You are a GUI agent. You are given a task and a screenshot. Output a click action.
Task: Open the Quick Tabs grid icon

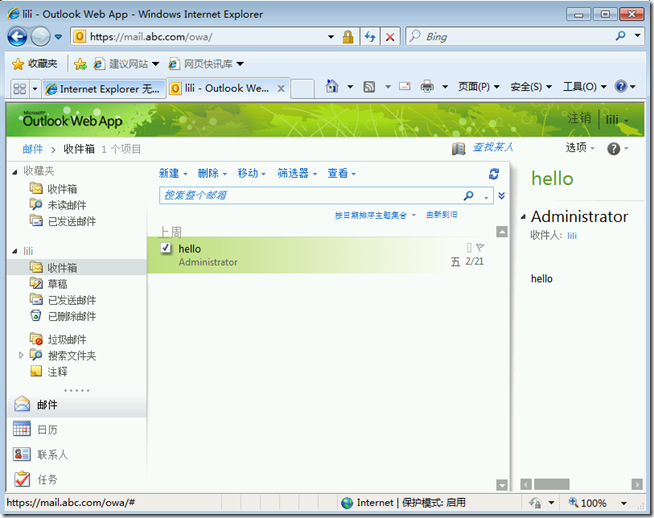(x=20, y=88)
